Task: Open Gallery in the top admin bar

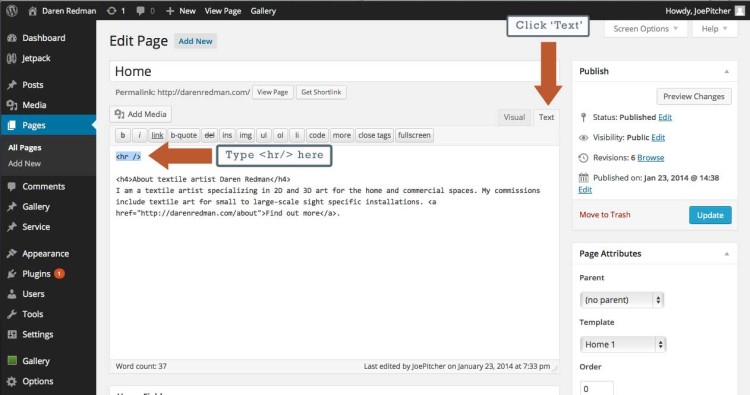Action: 263,11
